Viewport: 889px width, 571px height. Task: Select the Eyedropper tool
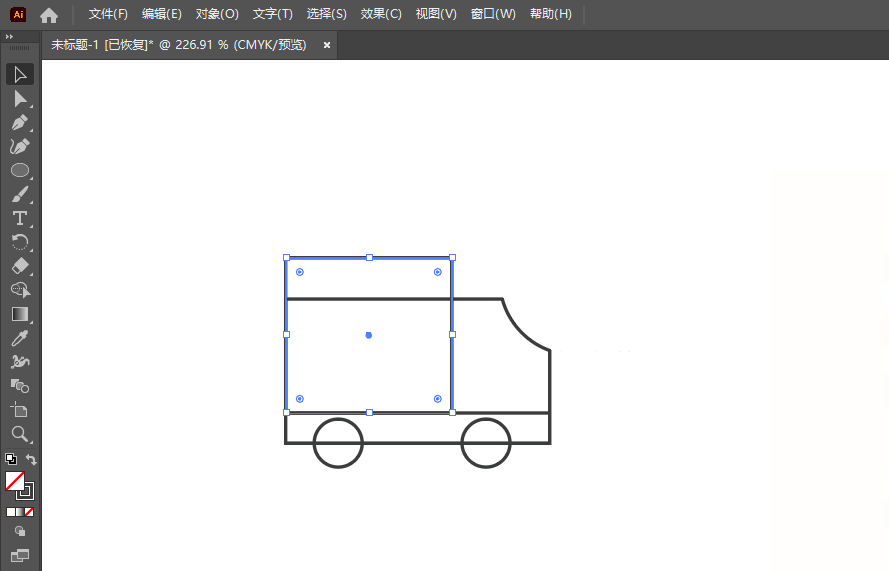(20, 338)
